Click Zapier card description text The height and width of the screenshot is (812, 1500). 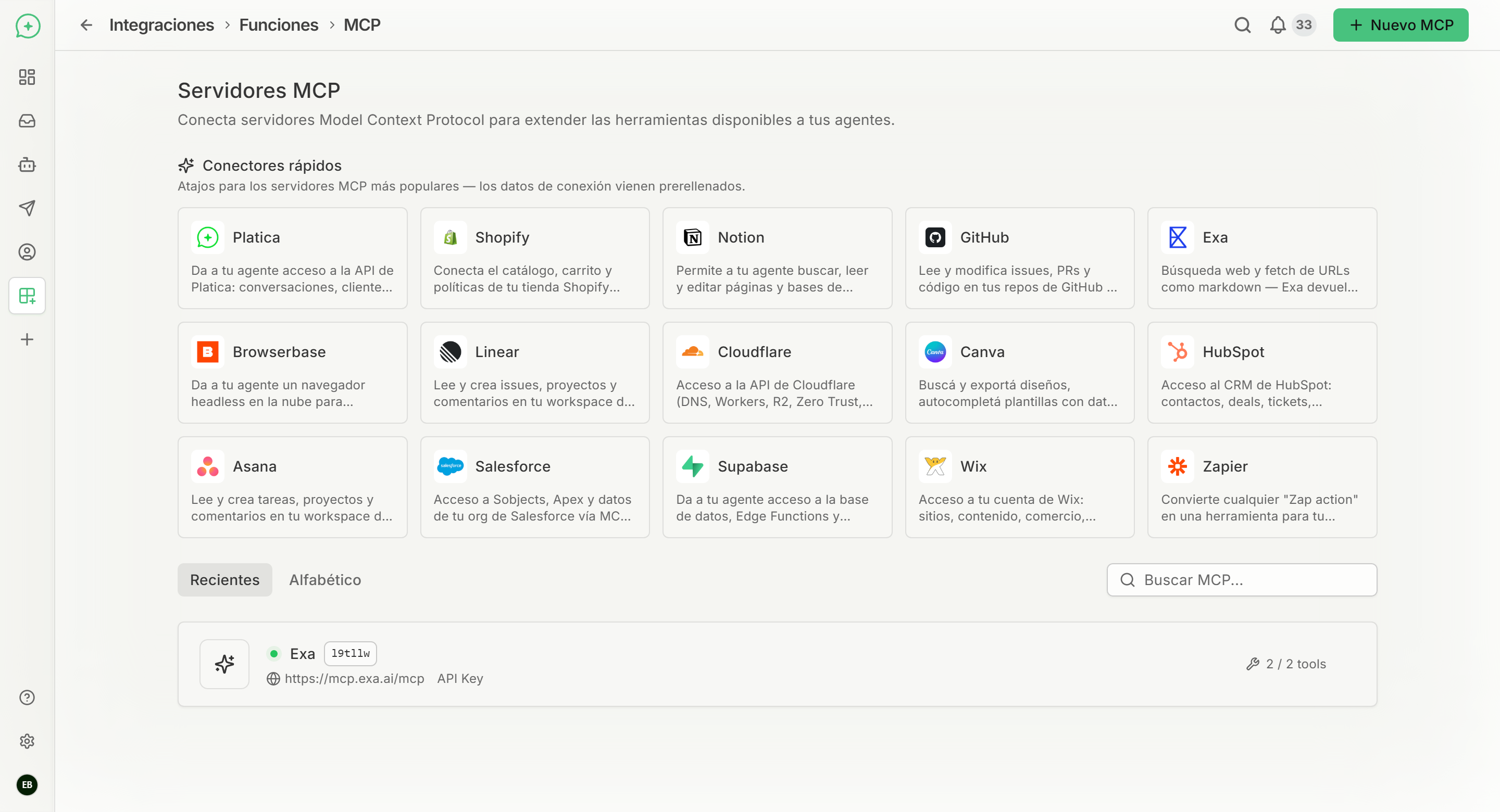1259,508
